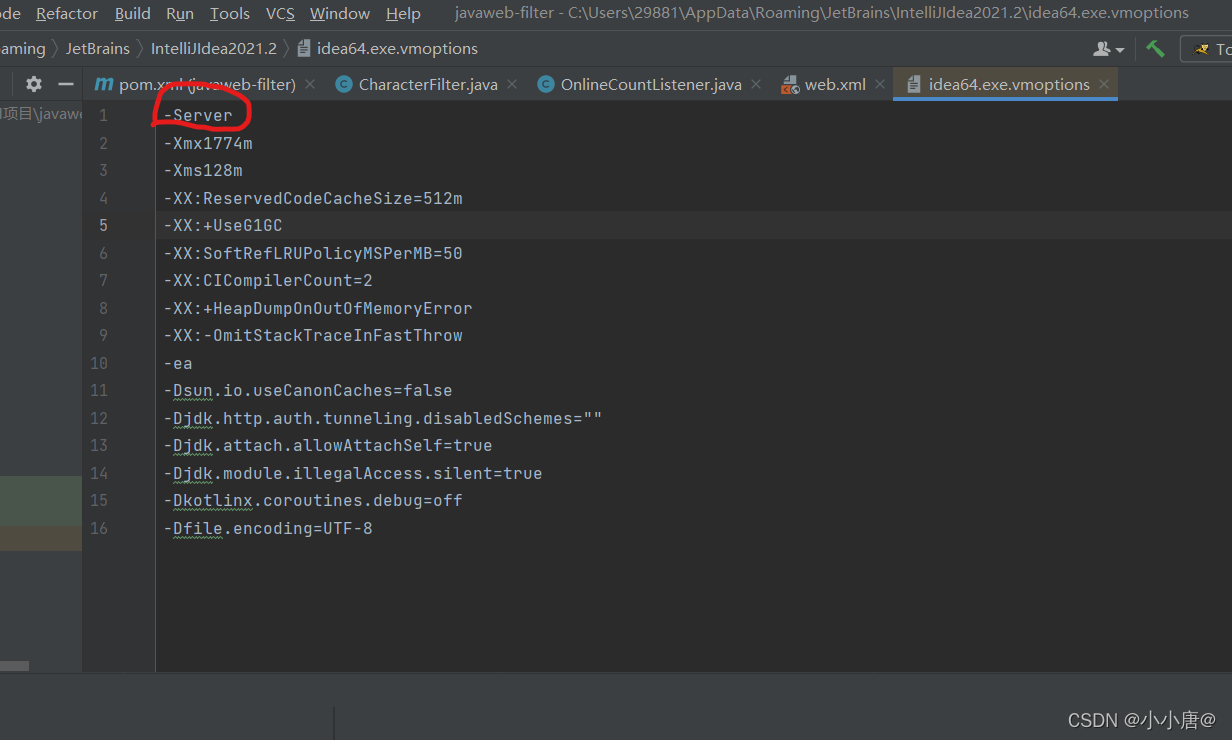Click the JetBrains breadcrumb link
The width and height of the screenshot is (1232, 740).
(x=97, y=48)
